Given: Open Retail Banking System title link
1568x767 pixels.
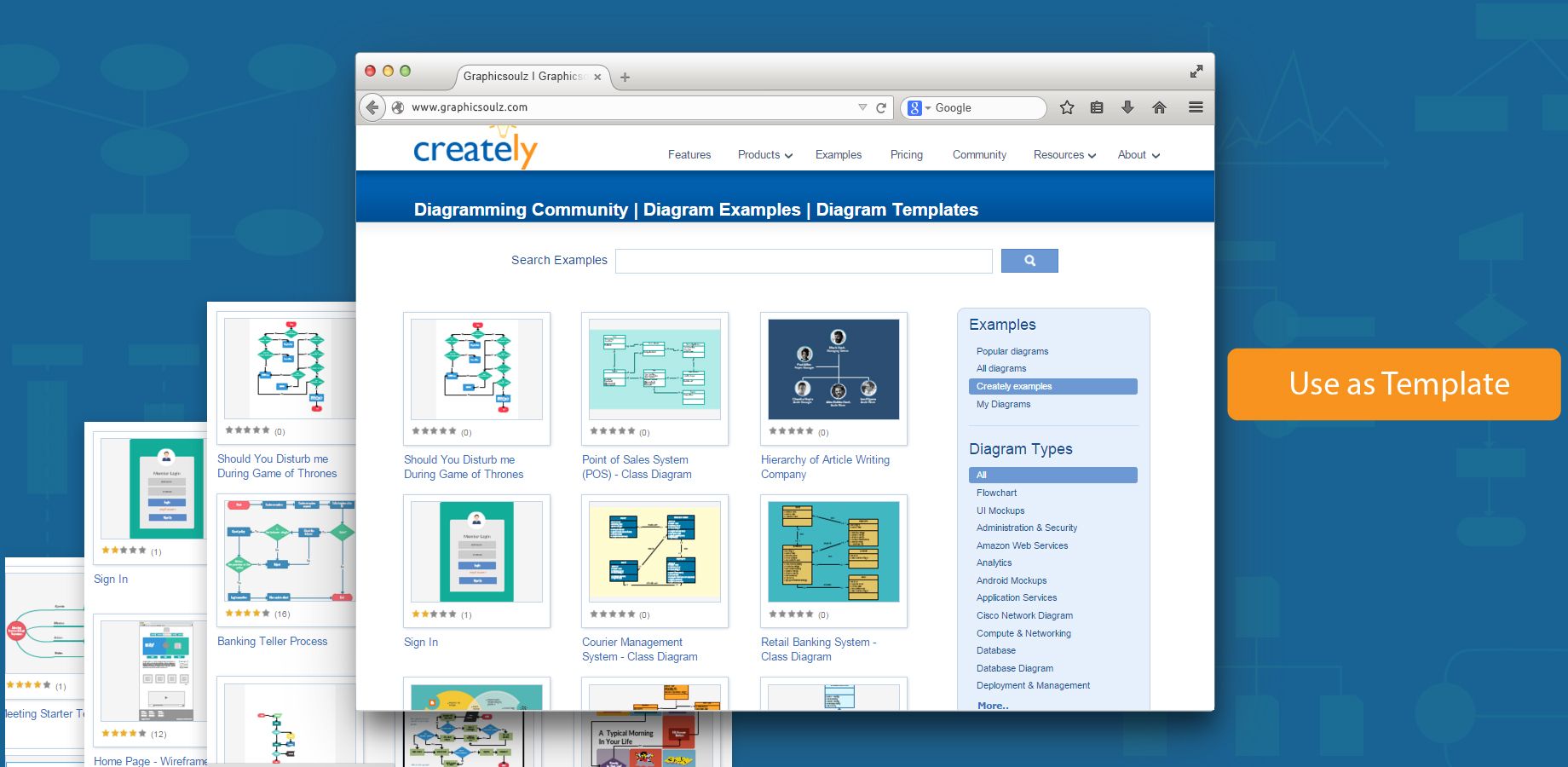Looking at the screenshot, I should (818, 649).
